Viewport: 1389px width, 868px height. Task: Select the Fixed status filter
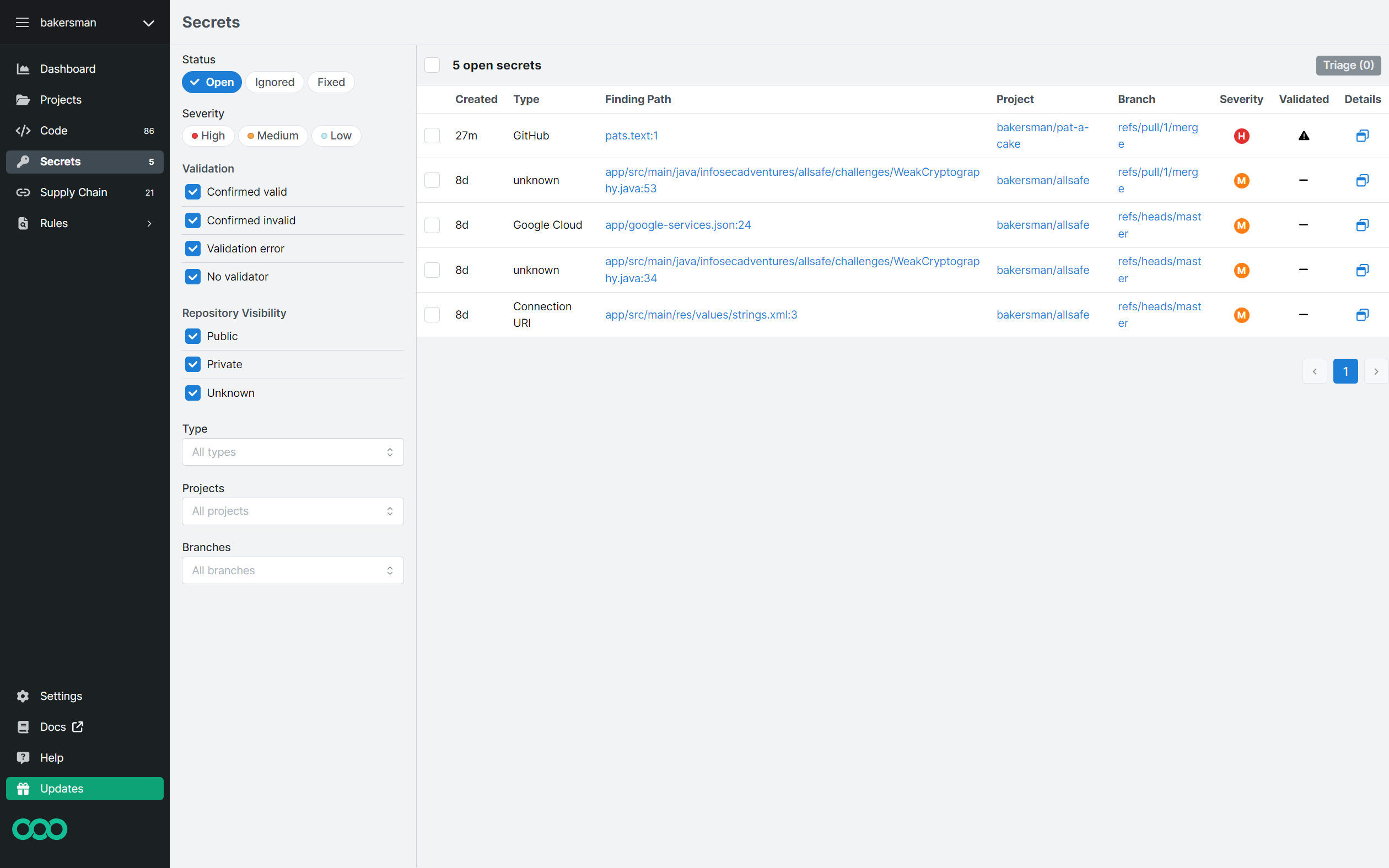pyautogui.click(x=331, y=82)
